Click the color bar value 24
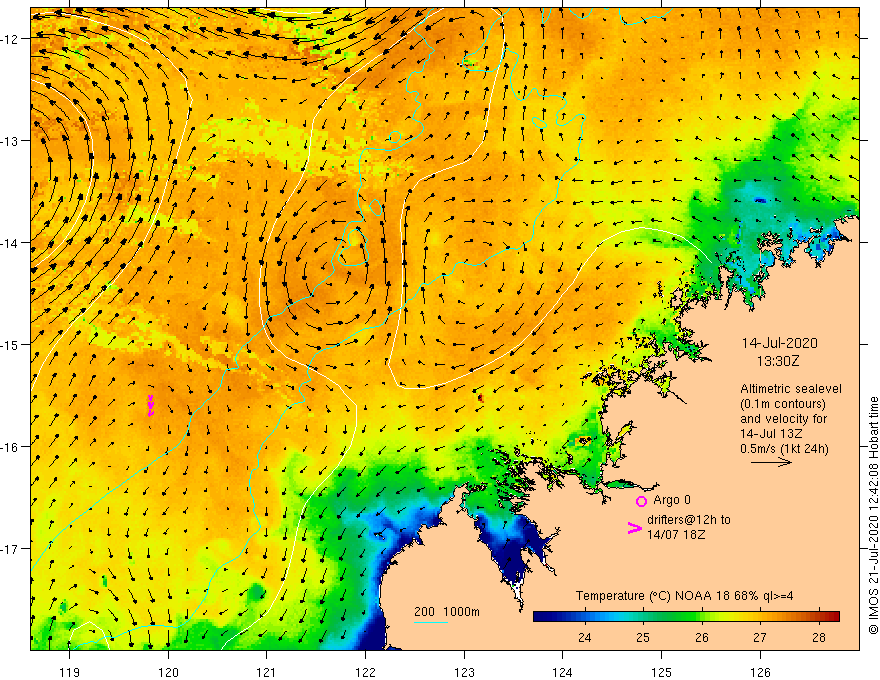This screenshot has height=680, width=880. (x=584, y=638)
